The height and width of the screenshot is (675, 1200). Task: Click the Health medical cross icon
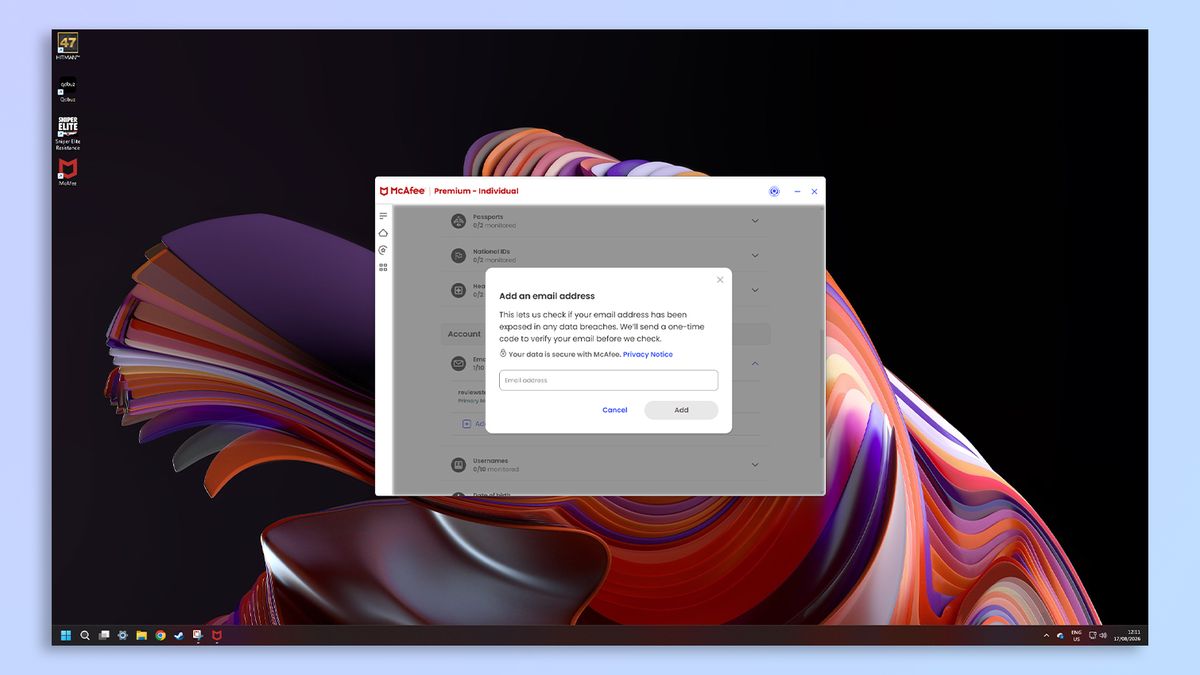tap(459, 290)
